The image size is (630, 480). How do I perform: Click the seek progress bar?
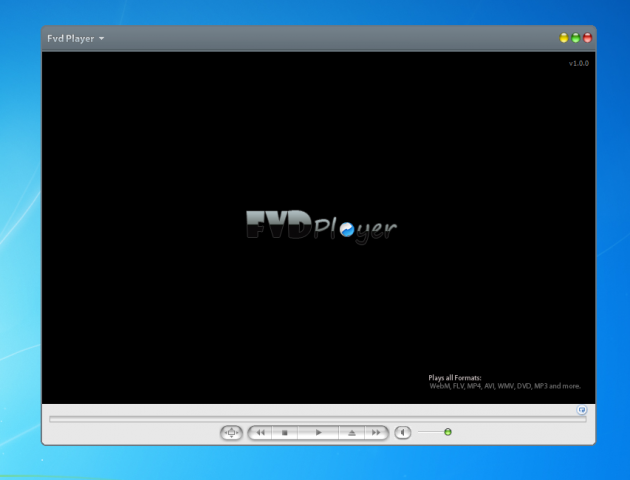coord(317,419)
